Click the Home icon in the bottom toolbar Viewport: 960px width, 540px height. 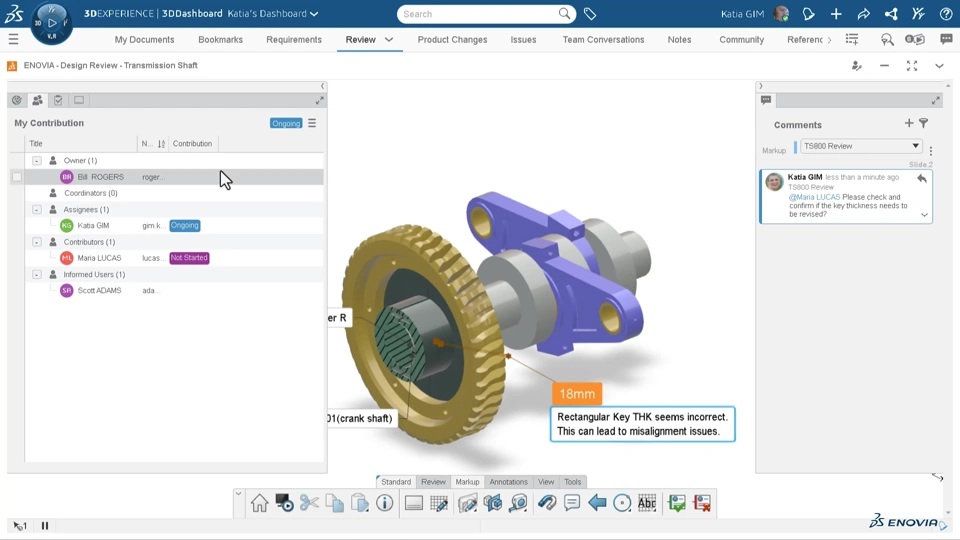259,503
